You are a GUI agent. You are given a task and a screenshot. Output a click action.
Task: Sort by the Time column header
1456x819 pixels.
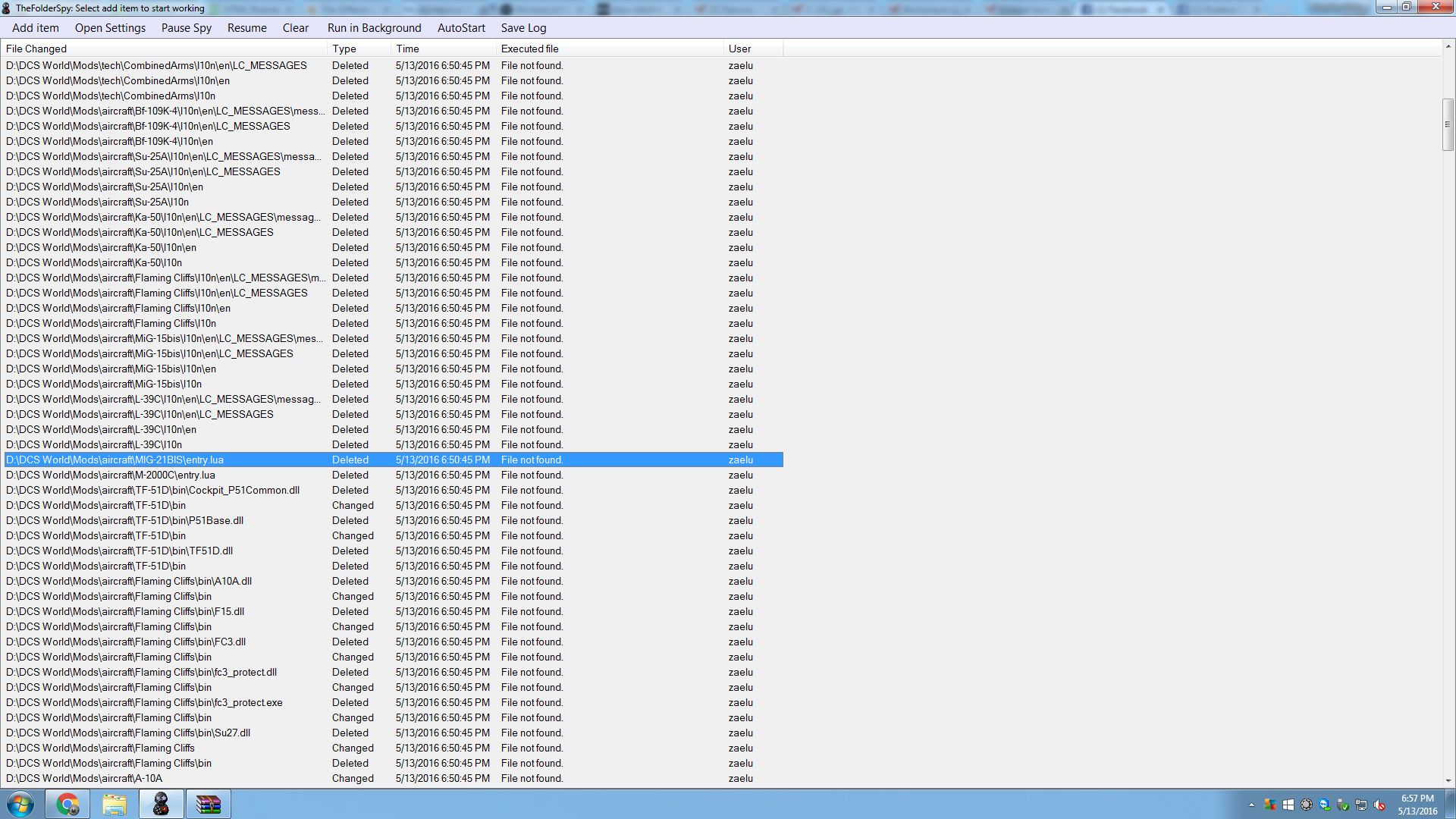pyautogui.click(x=444, y=49)
